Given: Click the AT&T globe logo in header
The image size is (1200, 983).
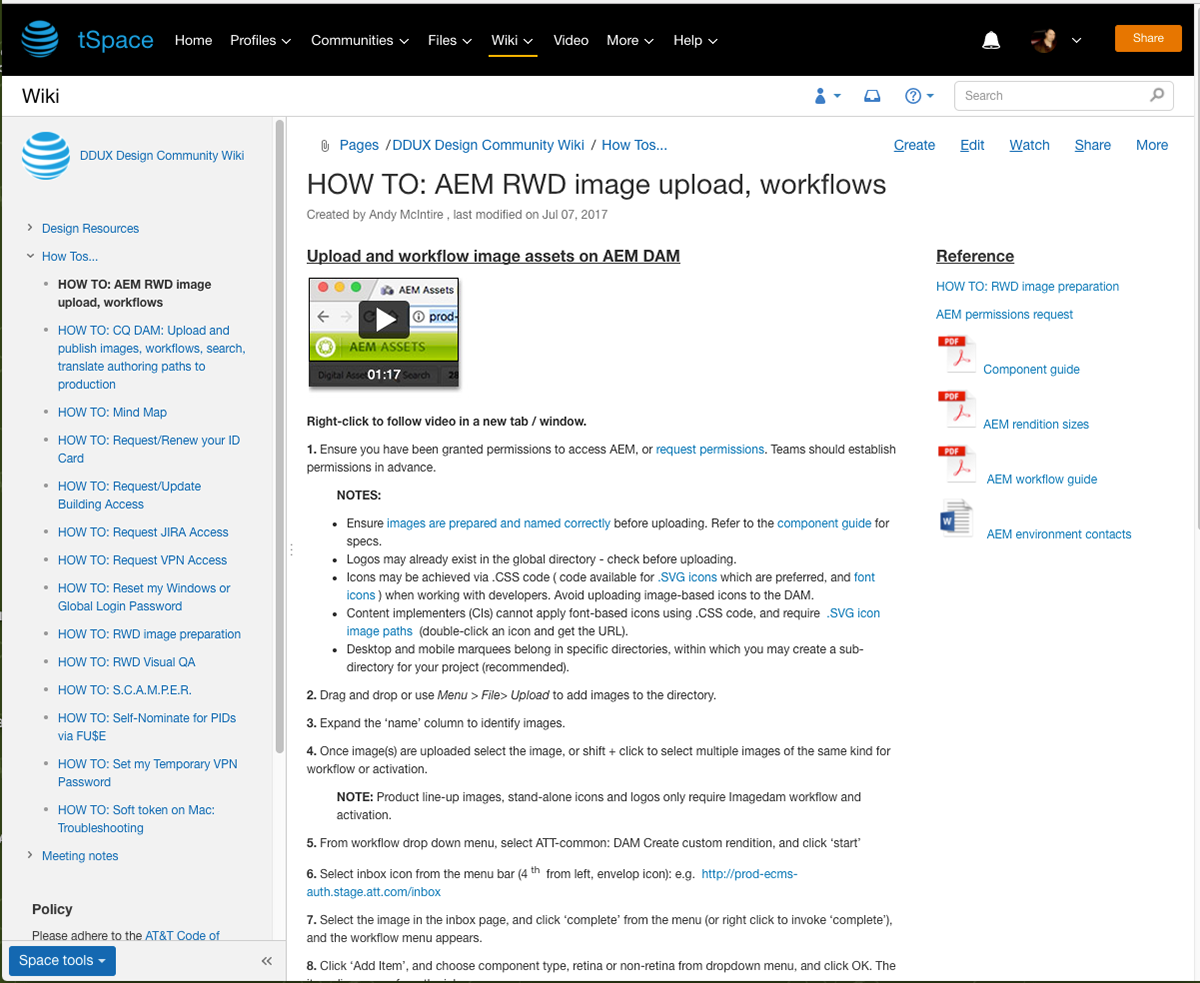Looking at the screenshot, I should coord(42,40).
